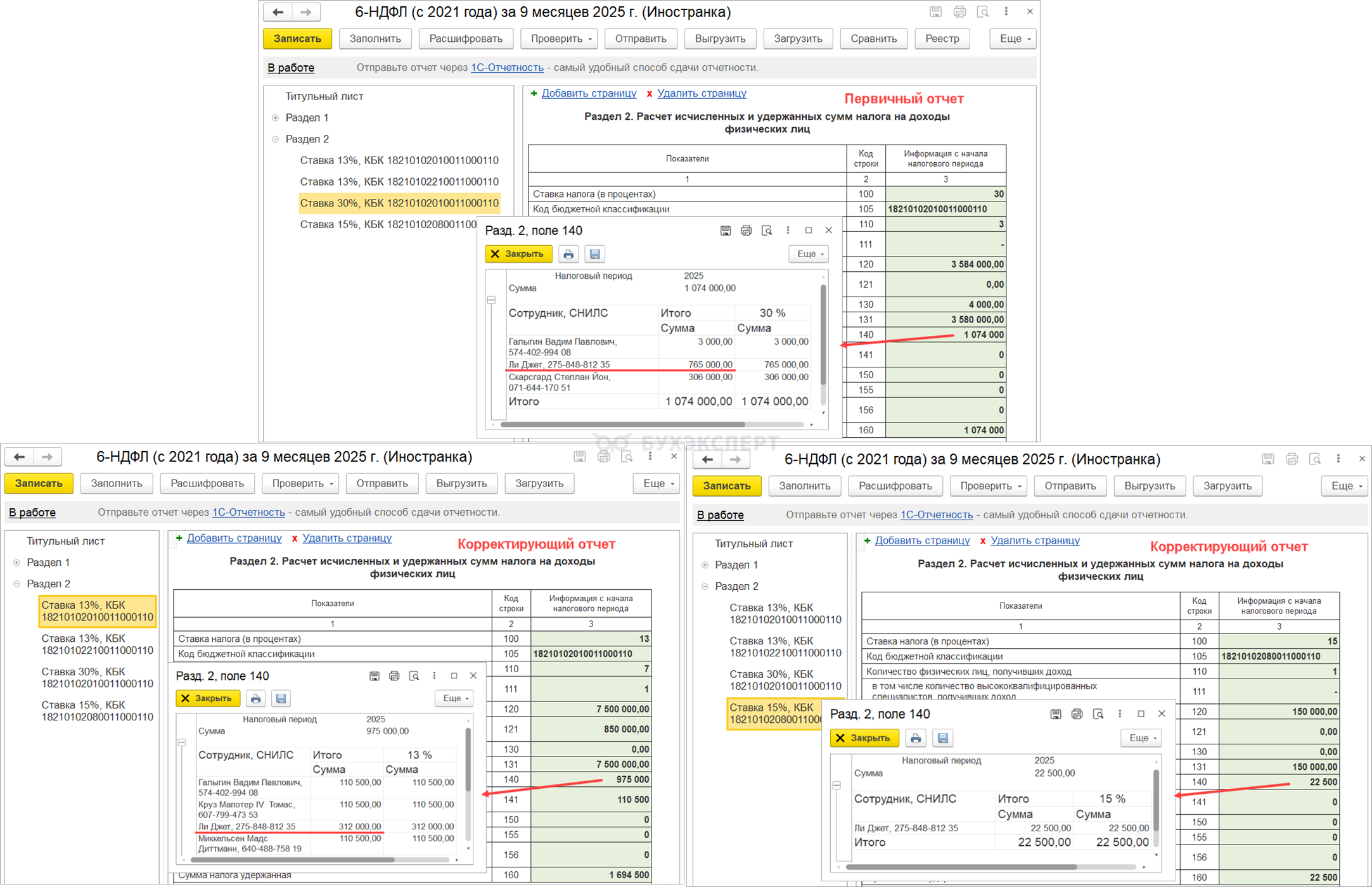Screen dimensions: 1372x887
Task: Click the preview icon in the top window title bar
Action: point(982,12)
